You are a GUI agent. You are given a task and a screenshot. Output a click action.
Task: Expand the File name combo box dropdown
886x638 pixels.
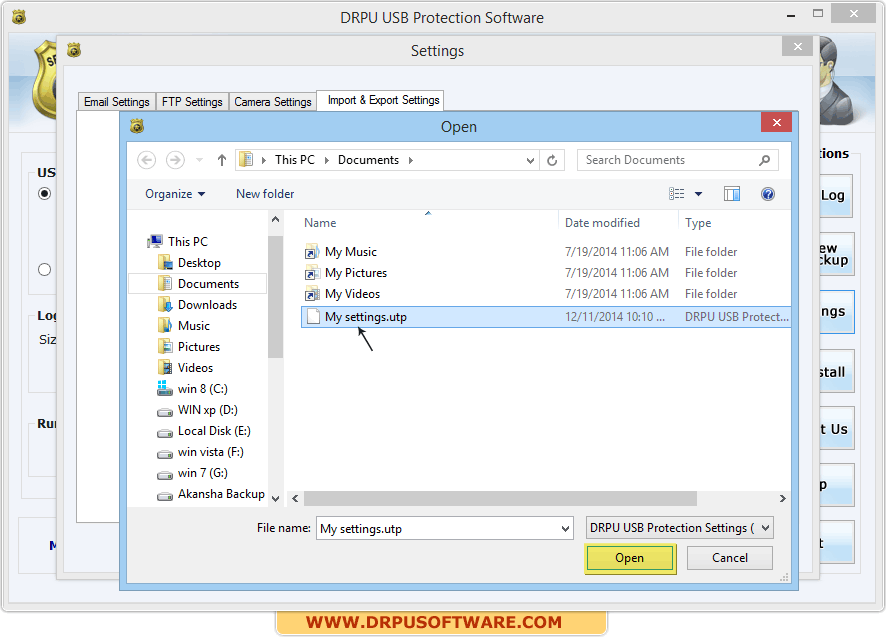tap(565, 529)
